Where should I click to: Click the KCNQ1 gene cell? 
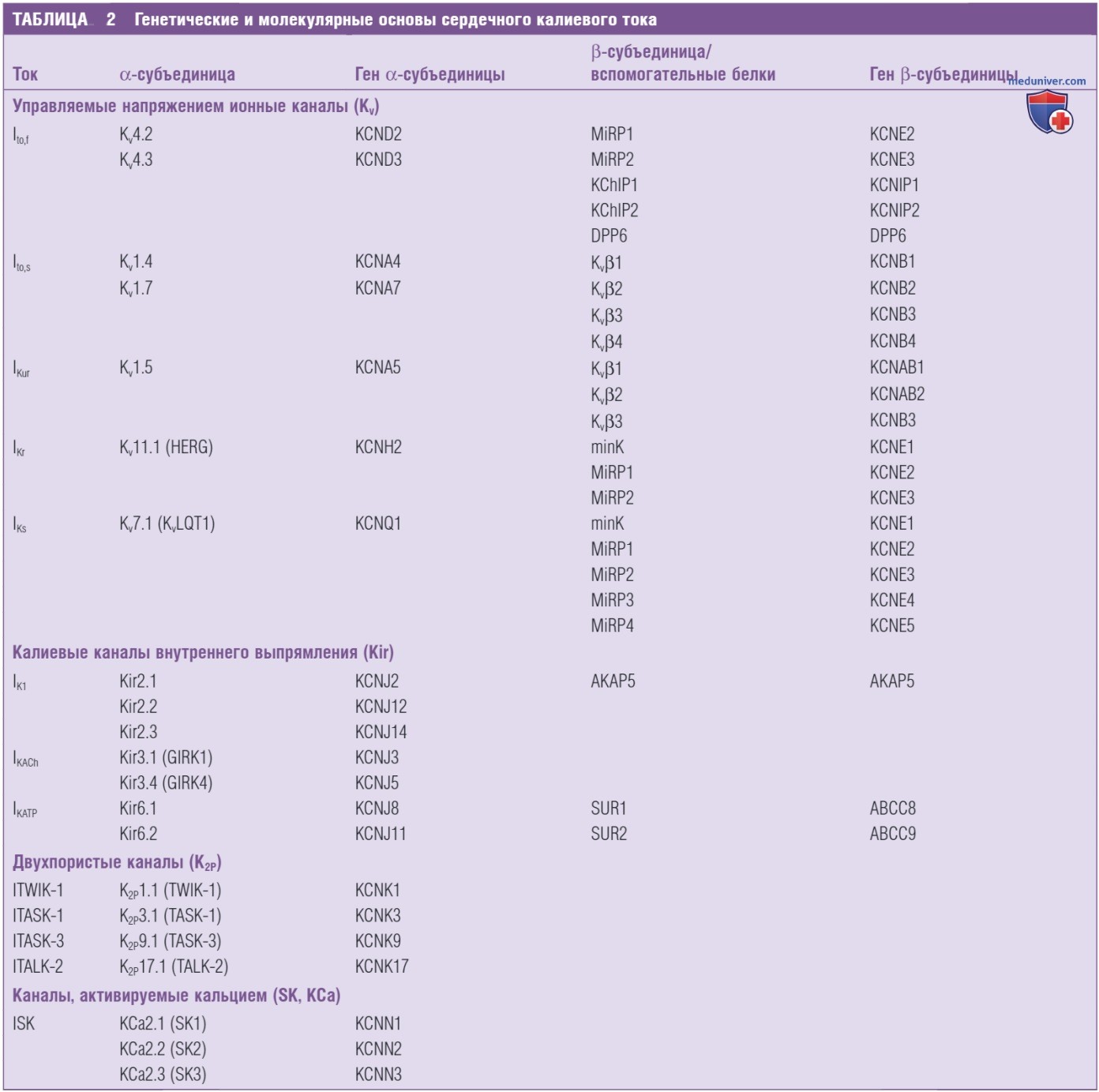point(377,523)
